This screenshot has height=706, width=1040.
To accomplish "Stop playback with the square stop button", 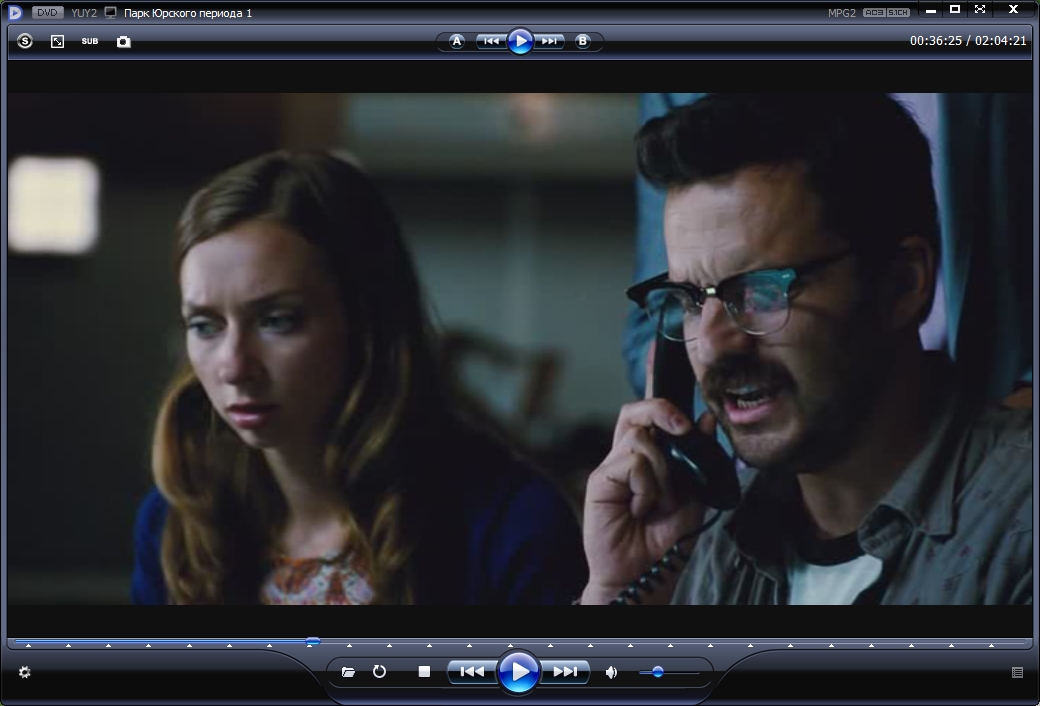I will (424, 671).
